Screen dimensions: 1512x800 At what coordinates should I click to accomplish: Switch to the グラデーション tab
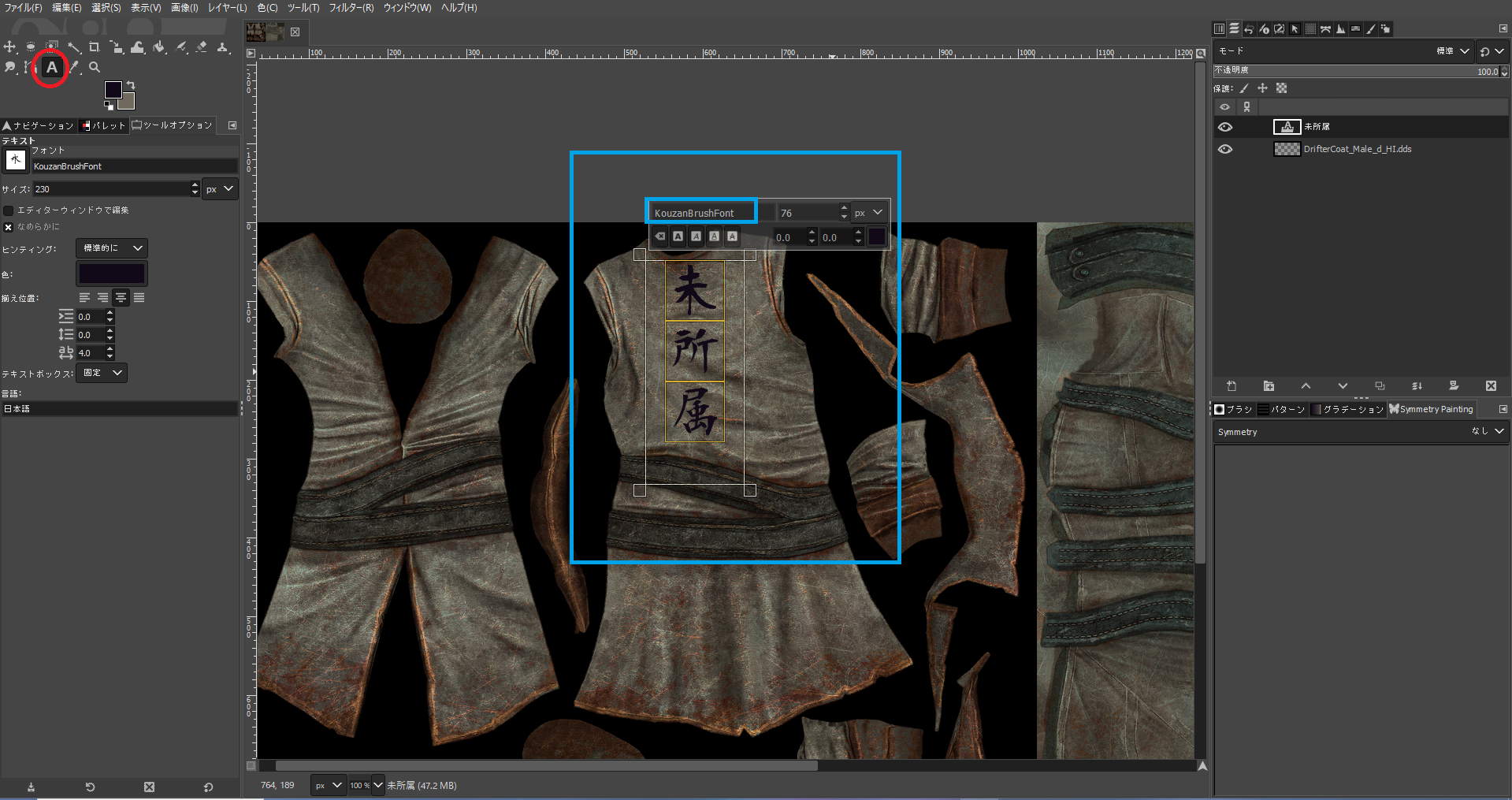point(1347,409)
